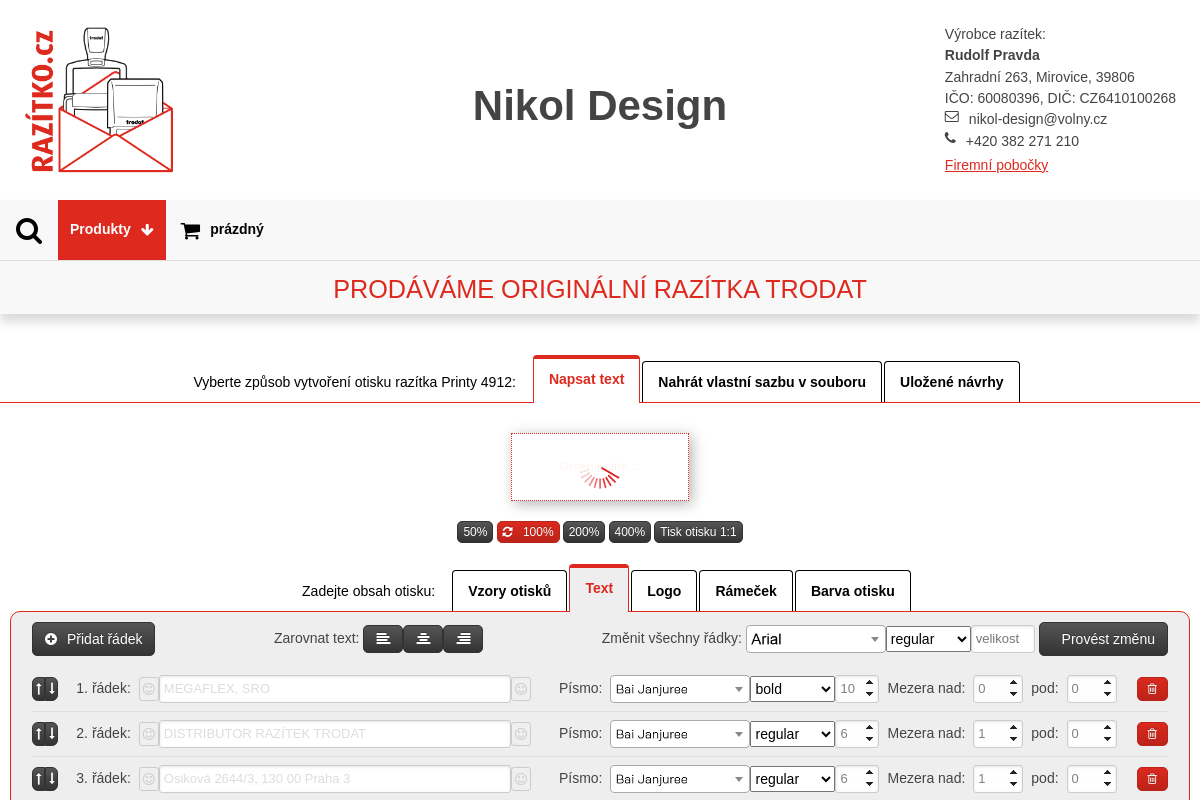Click the stamp imprint preview
1200x800 pixels.
(600, 467)
